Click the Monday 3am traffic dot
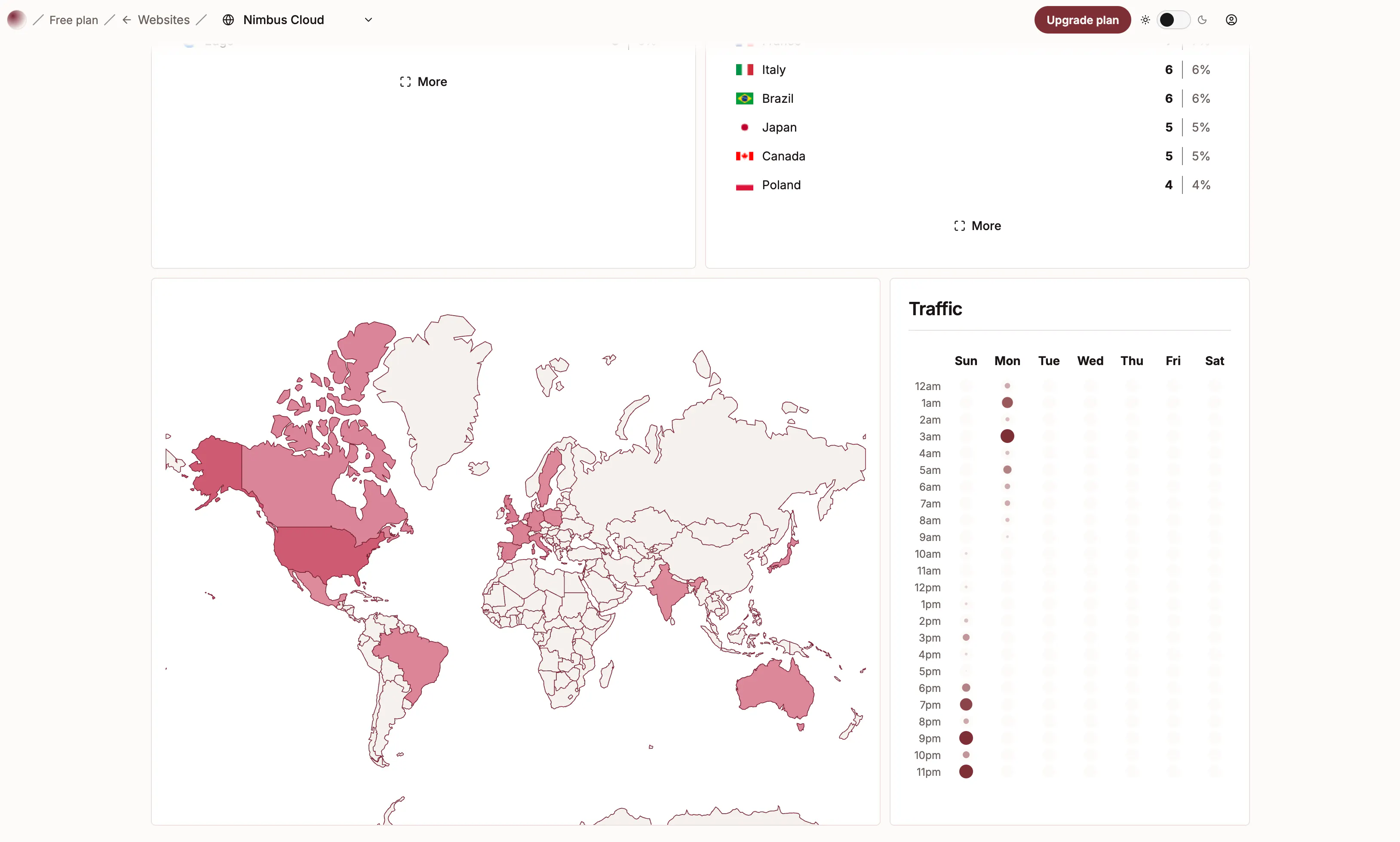The height and width of the screenshot is (842, 1400). tap(1007, 436)
